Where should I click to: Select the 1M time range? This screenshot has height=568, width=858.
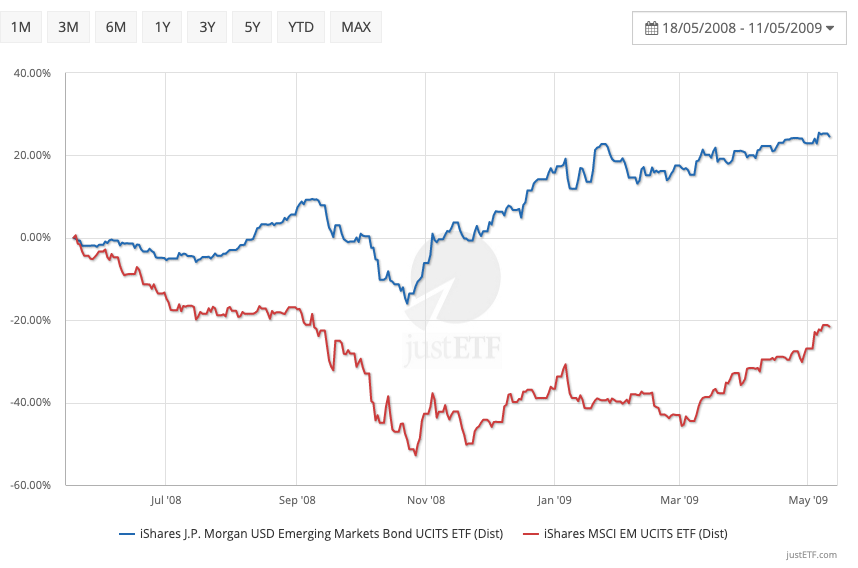[20, 27]
